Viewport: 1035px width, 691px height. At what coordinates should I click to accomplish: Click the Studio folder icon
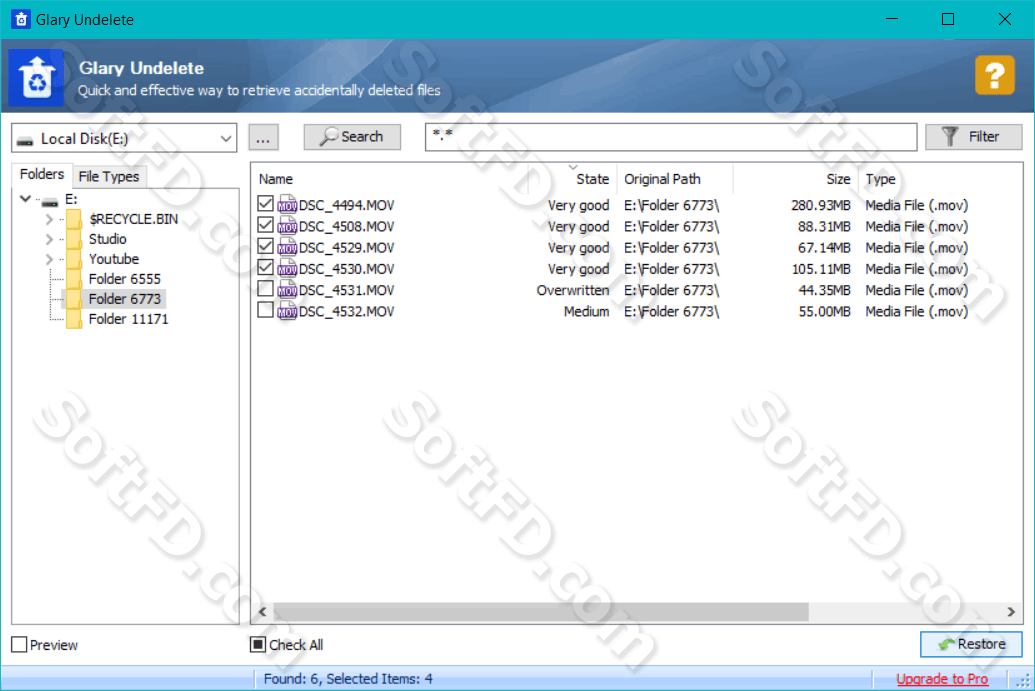(74, 239)
